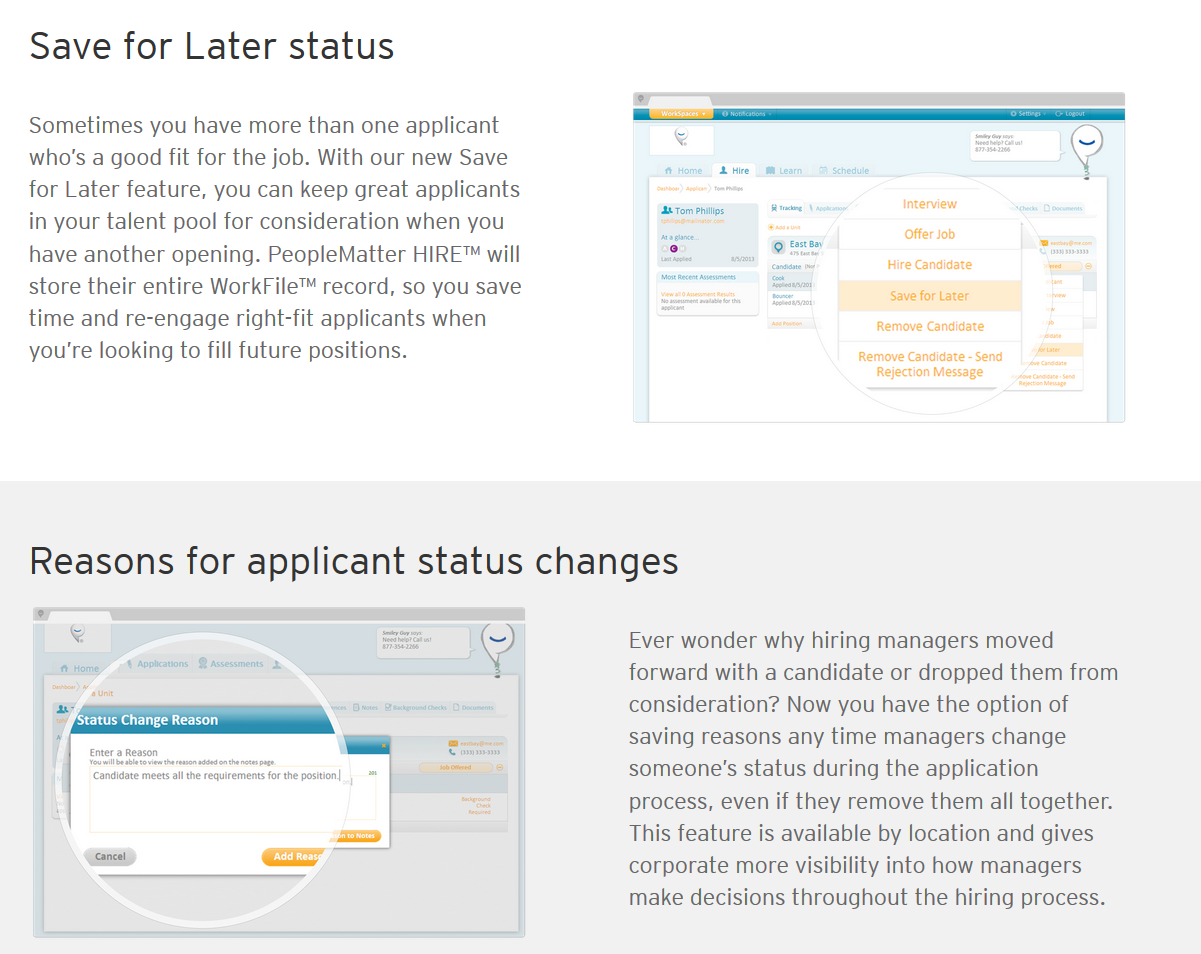
Task: Click the Assessments ribbon badge icon
Action: [x=202, y=663]
